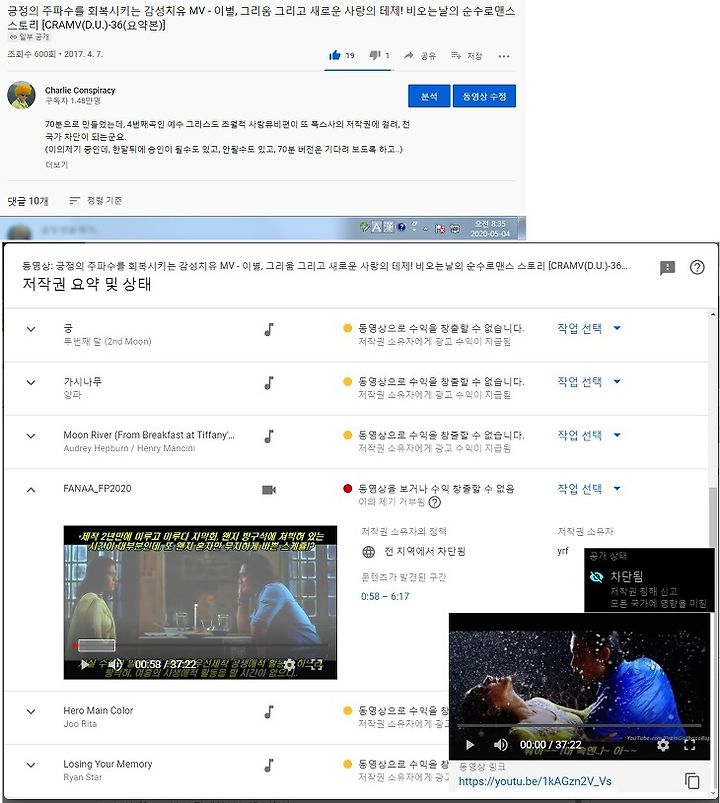The image size is (720, 803).
Task: Click the blocked eye icon beside 차단됨
Action: tap(597, 577)
